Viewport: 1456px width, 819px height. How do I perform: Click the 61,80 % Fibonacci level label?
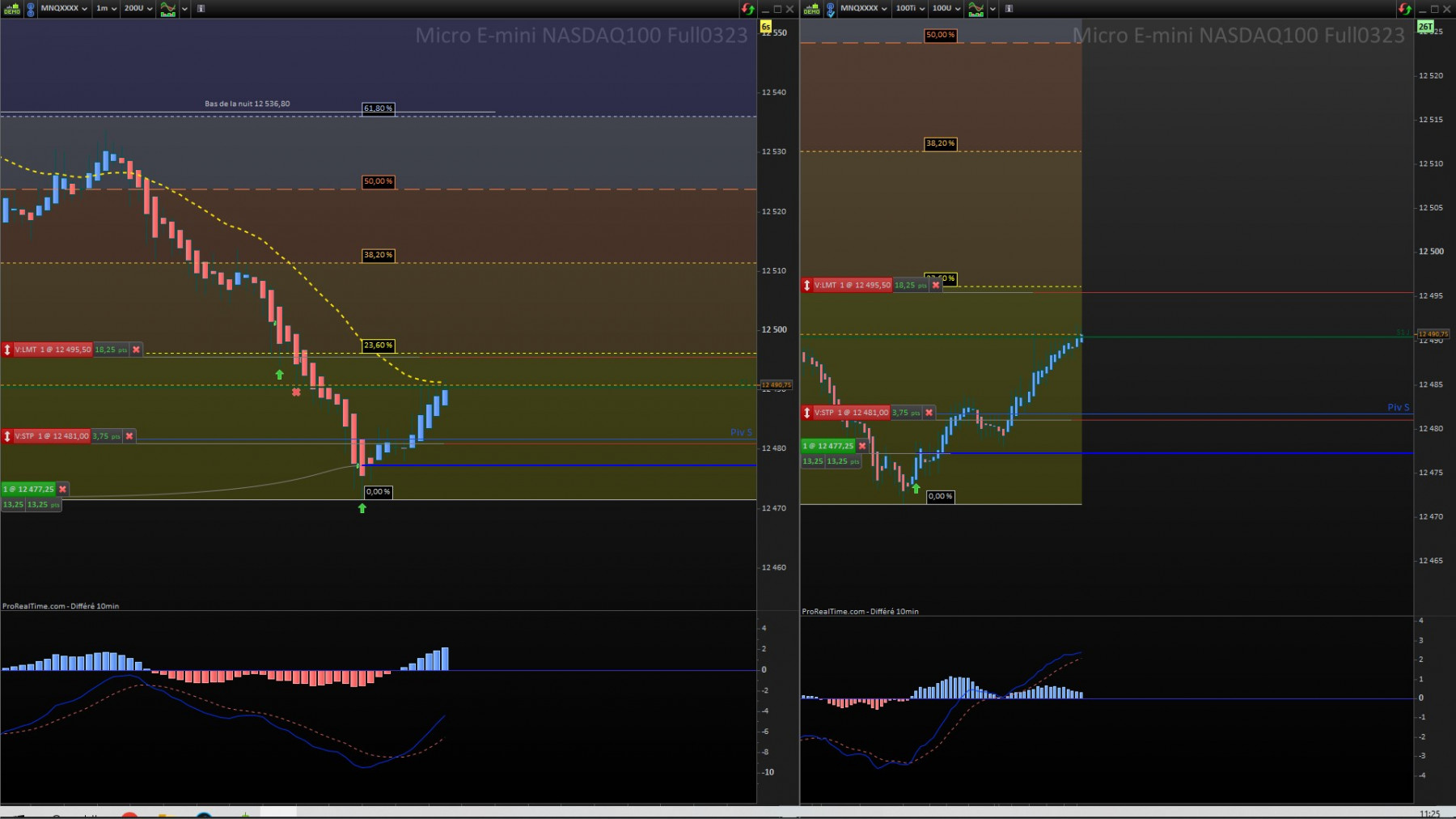coord(378,108)
